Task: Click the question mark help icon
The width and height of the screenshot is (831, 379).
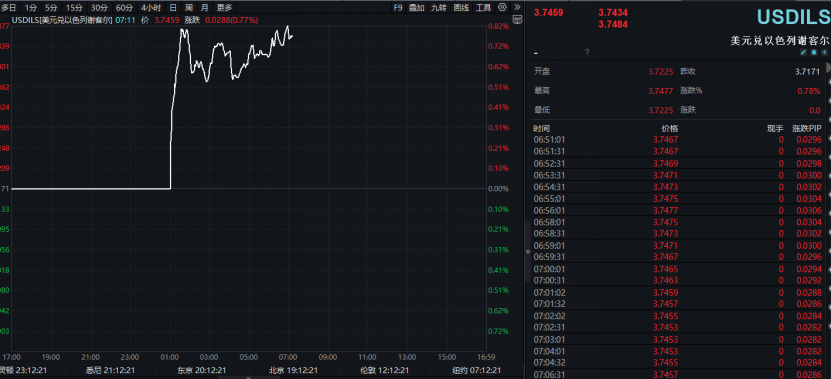Action: (587, 52)
